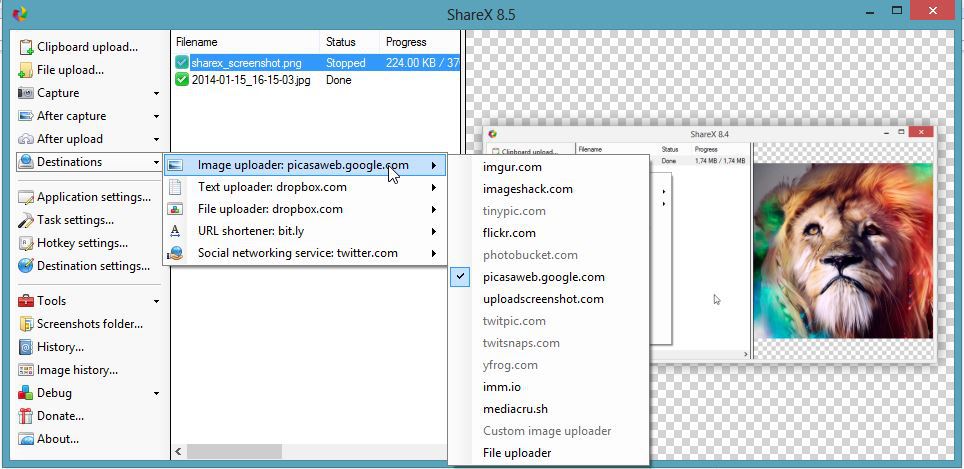The image size is (964, 469).
Task: Expand the Debug dropdown arrow
Action: [156, 393]
